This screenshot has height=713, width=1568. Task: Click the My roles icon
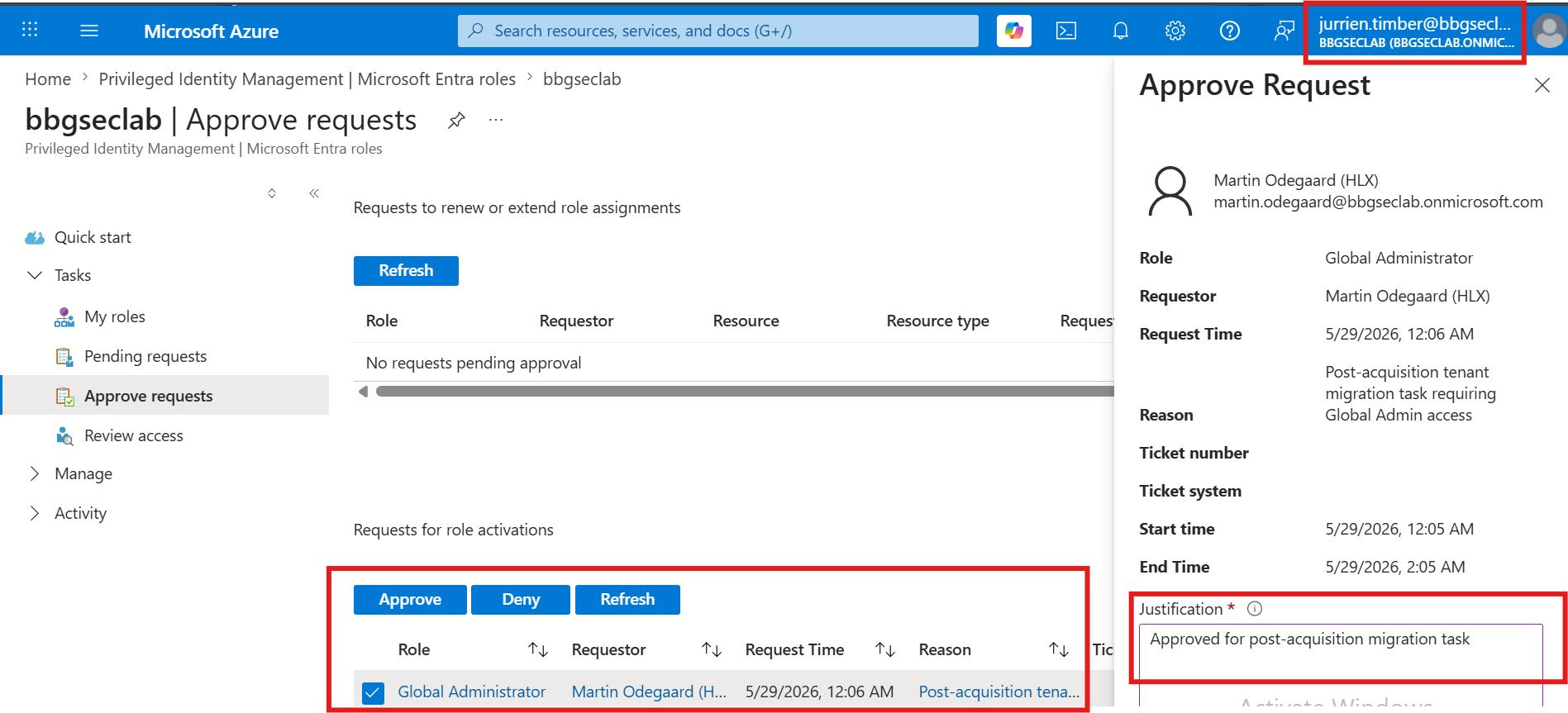point(64,317)
